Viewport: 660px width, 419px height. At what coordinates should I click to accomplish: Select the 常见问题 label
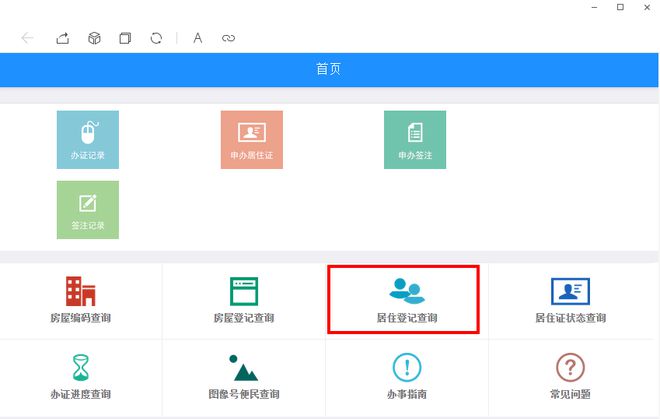coord(570,394)
